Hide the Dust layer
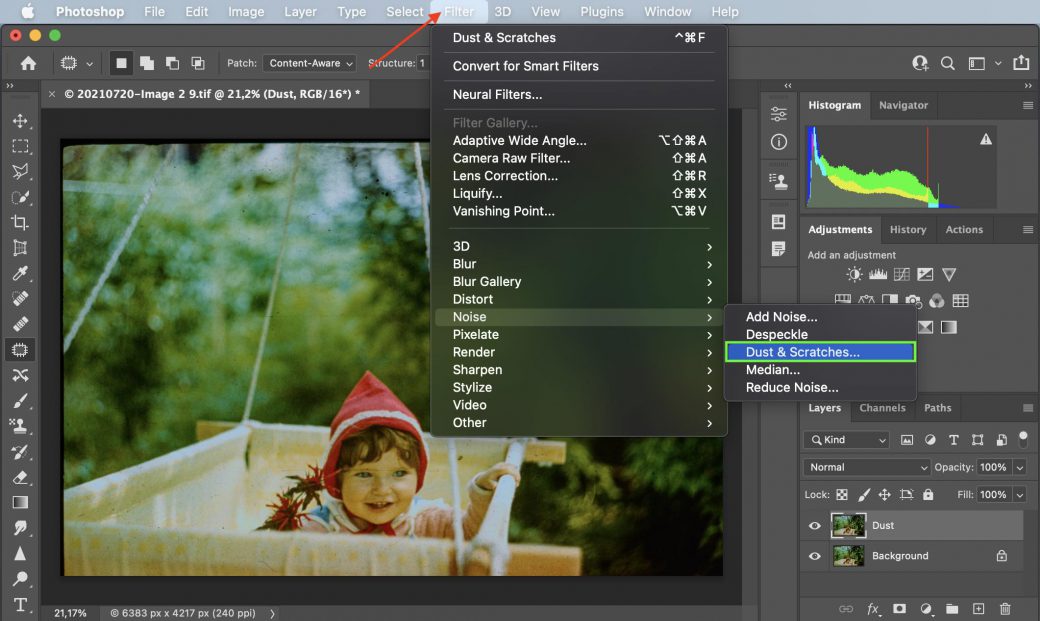1040x621 pixels. pos(815,525)
